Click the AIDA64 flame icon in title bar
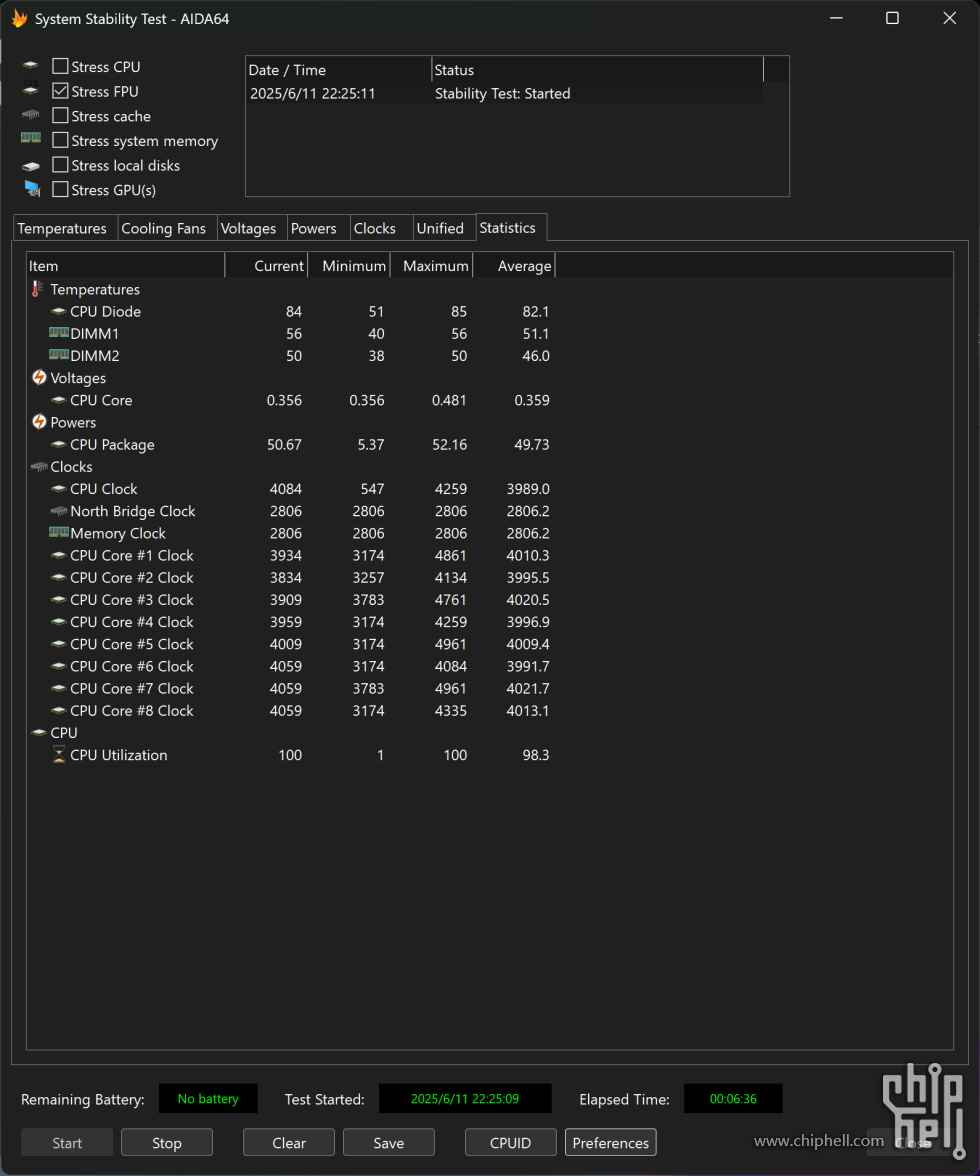980x1176 pixels. (x=19, y=19)
